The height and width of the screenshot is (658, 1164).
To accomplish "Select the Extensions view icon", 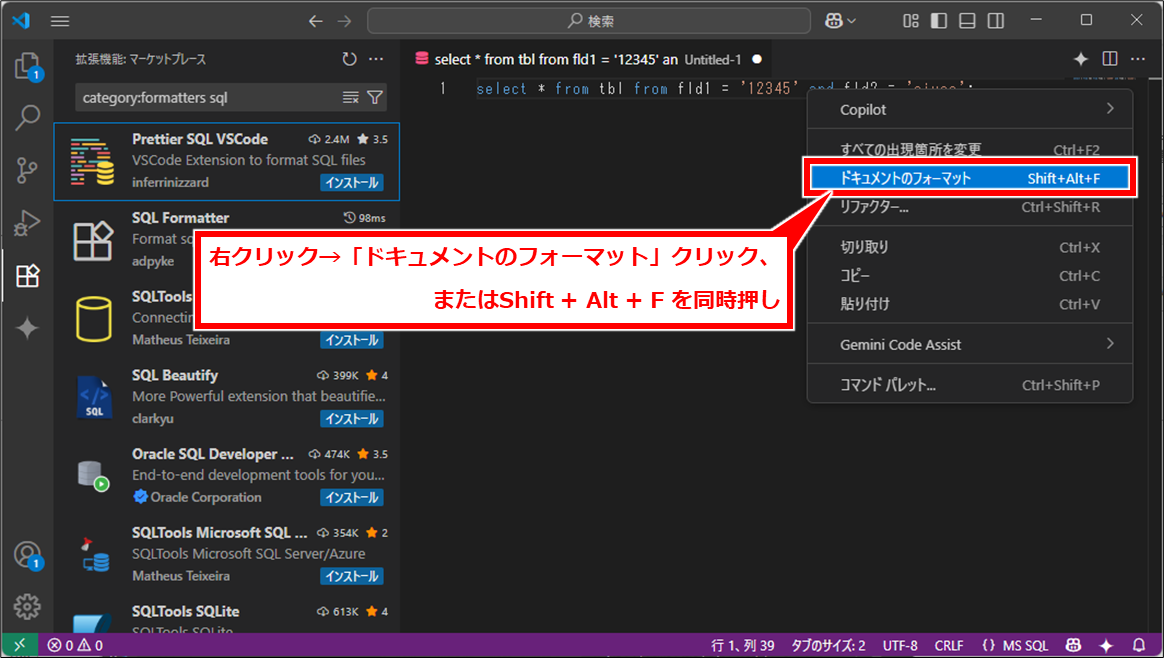I will pos(27,276).
